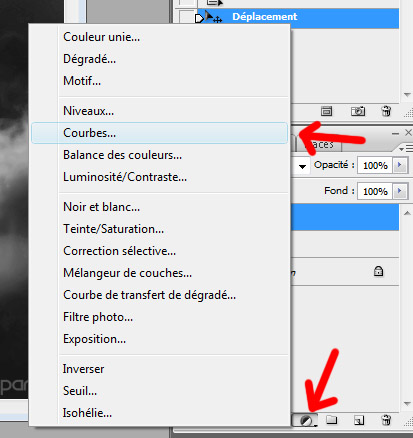Screen dimensions: 413x438
Task: Click the History panel scroll-down arrow
Action: 407,95
